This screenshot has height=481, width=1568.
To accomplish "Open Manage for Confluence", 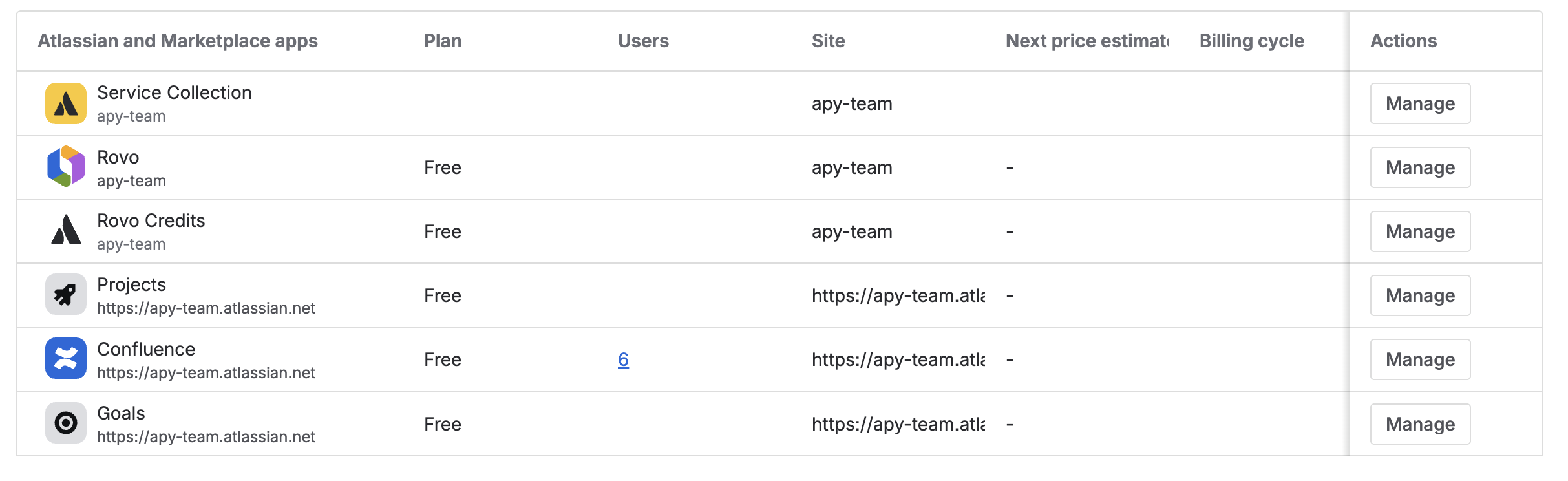I will pos(1420,359).
